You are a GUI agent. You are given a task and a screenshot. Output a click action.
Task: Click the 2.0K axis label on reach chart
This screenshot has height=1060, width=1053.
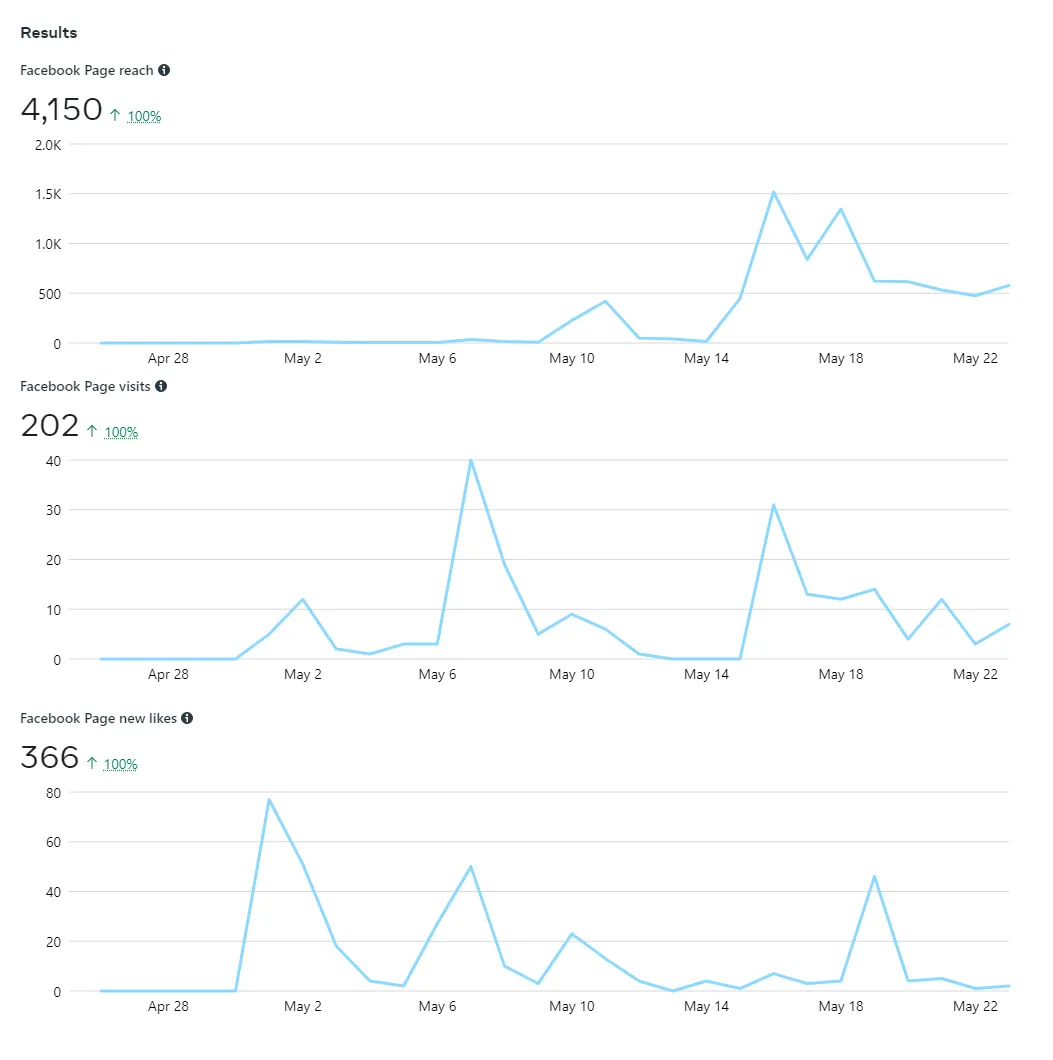46,144
